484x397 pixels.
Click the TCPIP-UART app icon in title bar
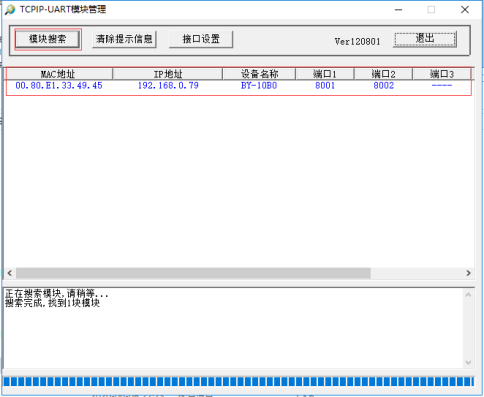coord(10,9)
